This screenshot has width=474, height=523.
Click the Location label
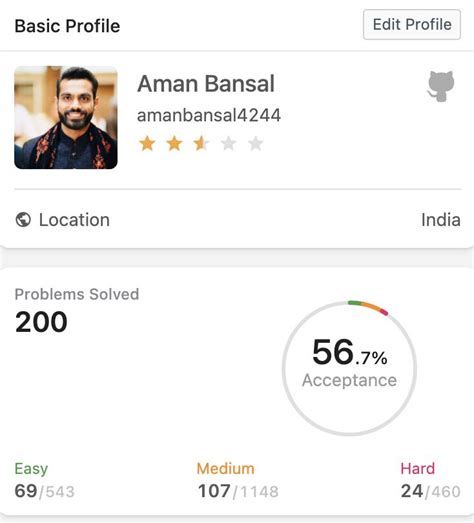tap(74, 220)
